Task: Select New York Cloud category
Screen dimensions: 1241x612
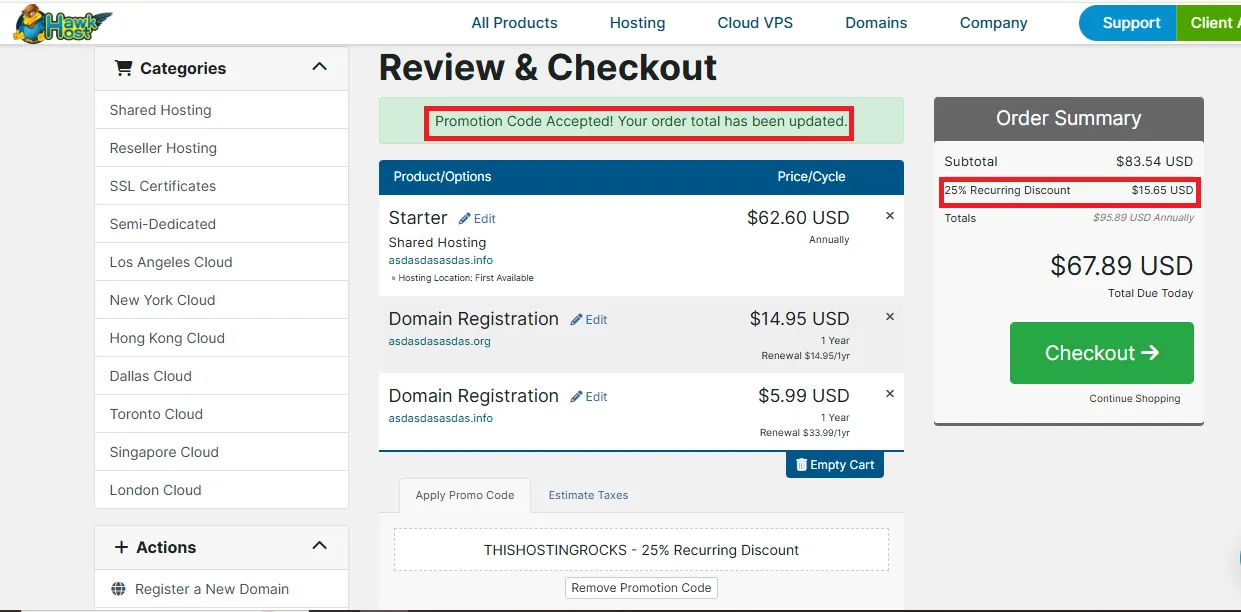Action: (221, 300)
